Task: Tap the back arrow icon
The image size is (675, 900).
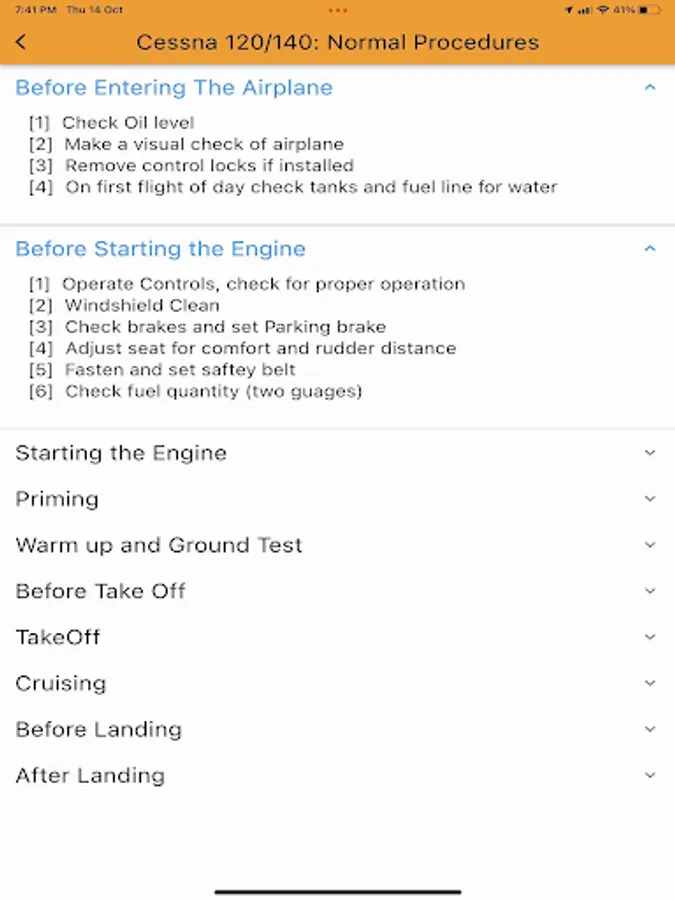Action: click(22, 42)
